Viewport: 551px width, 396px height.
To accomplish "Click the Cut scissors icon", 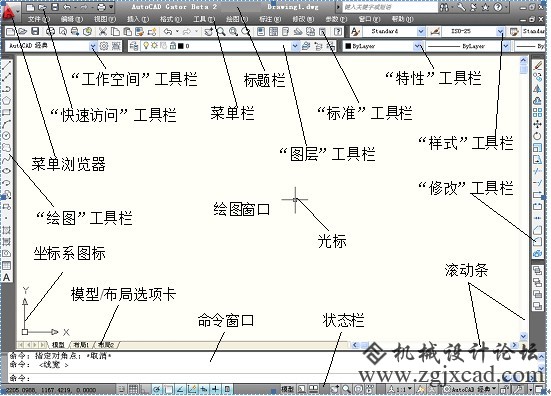I will pos(102,32).
